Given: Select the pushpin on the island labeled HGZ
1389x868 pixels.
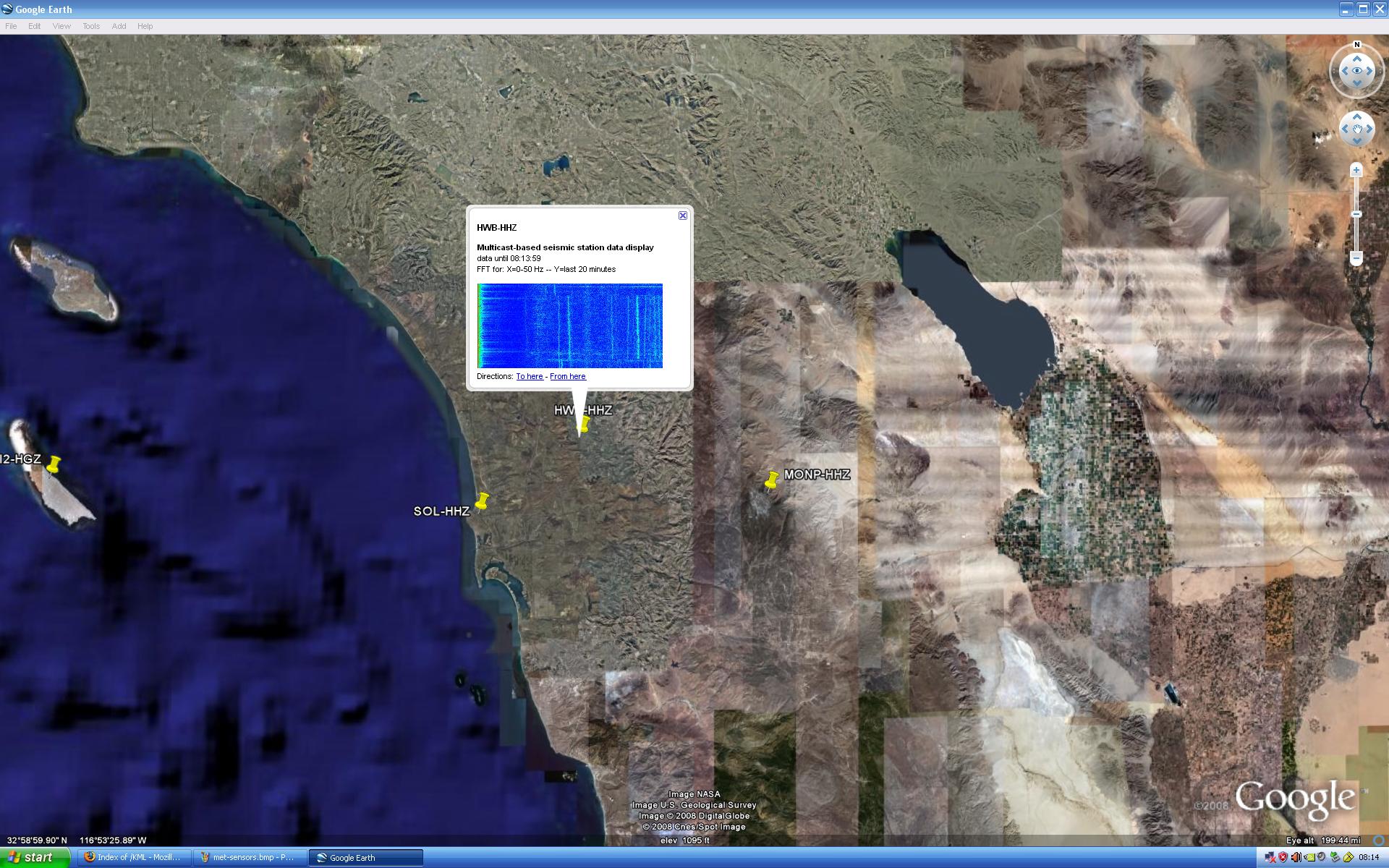Looking at the screenshot, I should [53, 465].
